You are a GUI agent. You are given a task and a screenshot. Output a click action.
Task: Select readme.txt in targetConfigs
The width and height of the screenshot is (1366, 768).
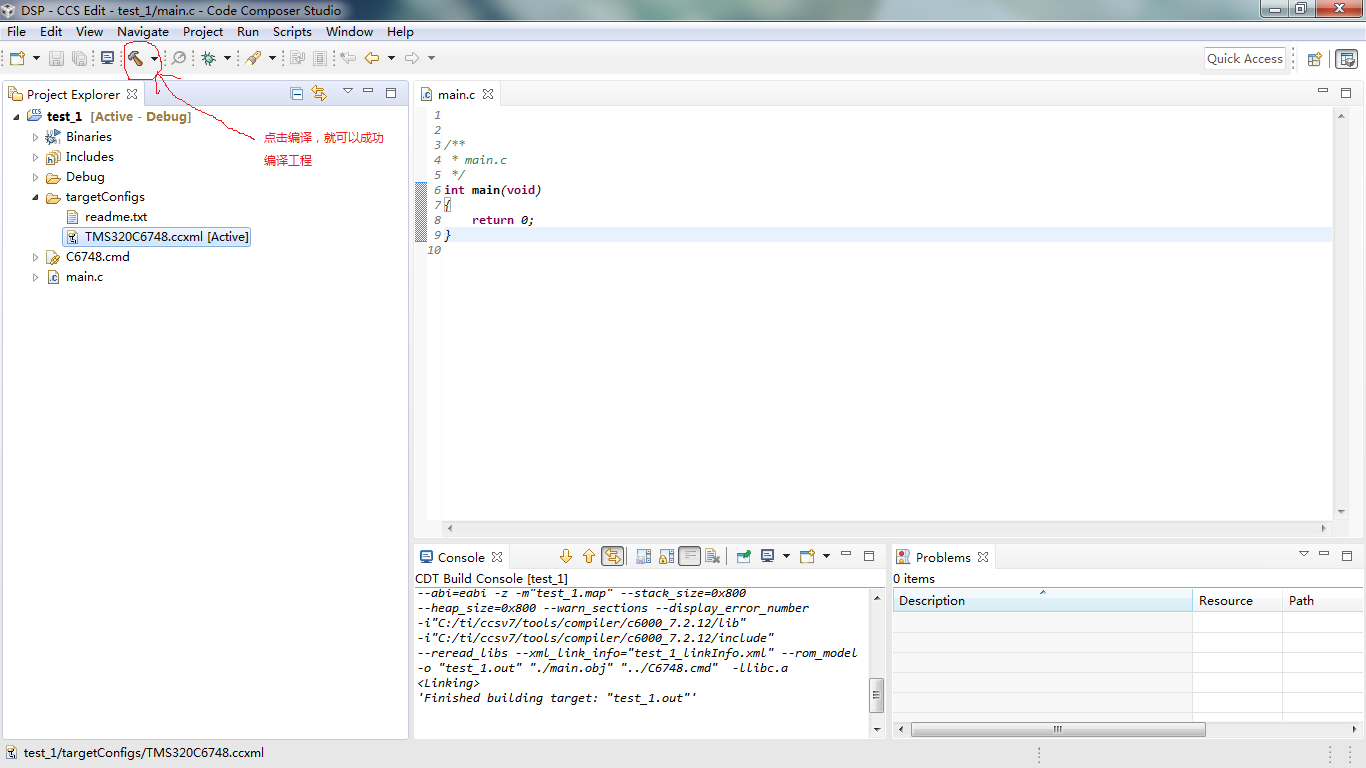click(x=116, y=217)
